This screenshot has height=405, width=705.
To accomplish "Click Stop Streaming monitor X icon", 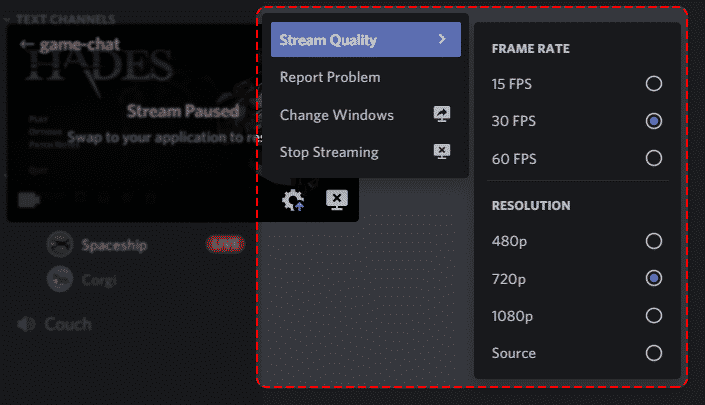I will pyautogui.click(x=442, y=151).
